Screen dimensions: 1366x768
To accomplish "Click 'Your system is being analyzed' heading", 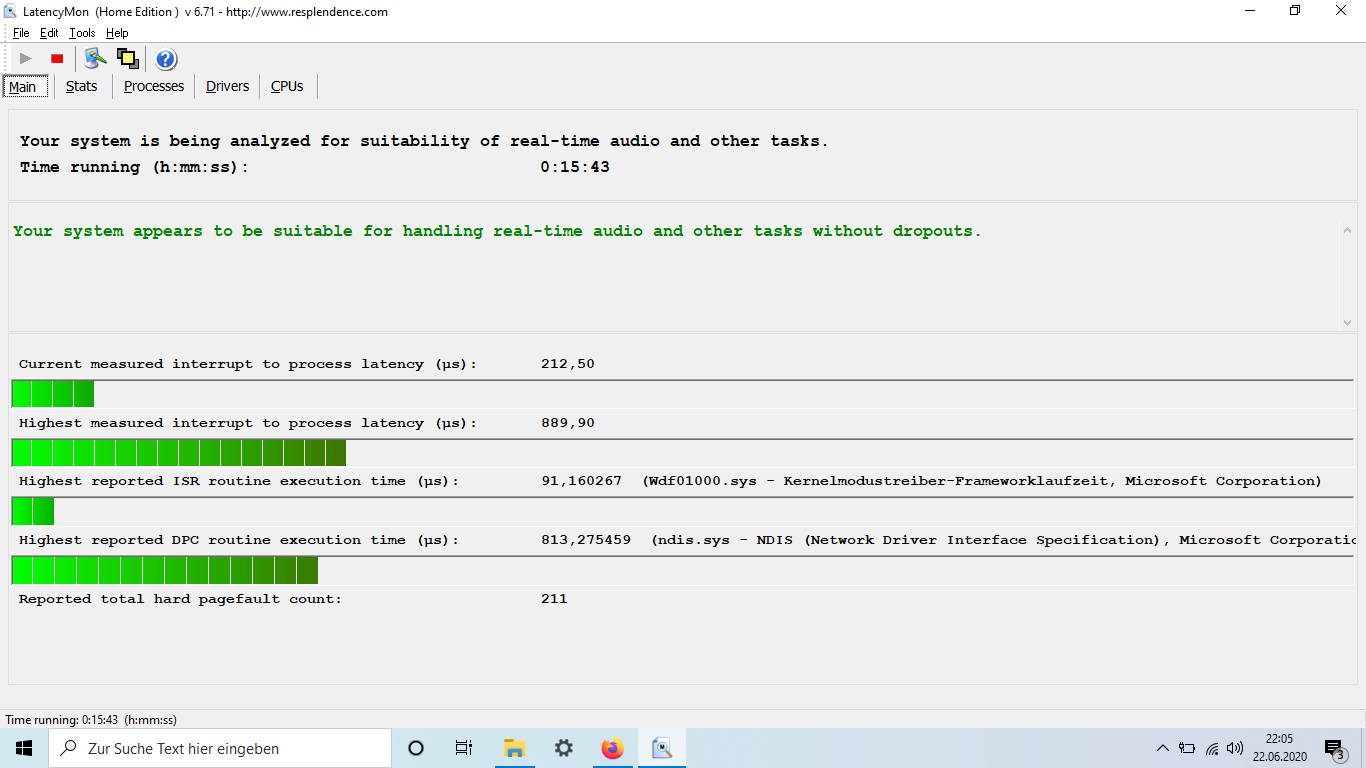I will 424,141.
